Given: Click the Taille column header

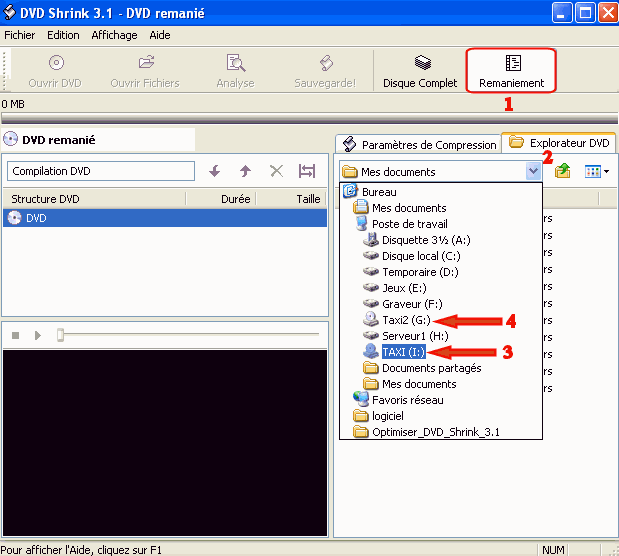Looking at the screenshot, I should 291,199.
